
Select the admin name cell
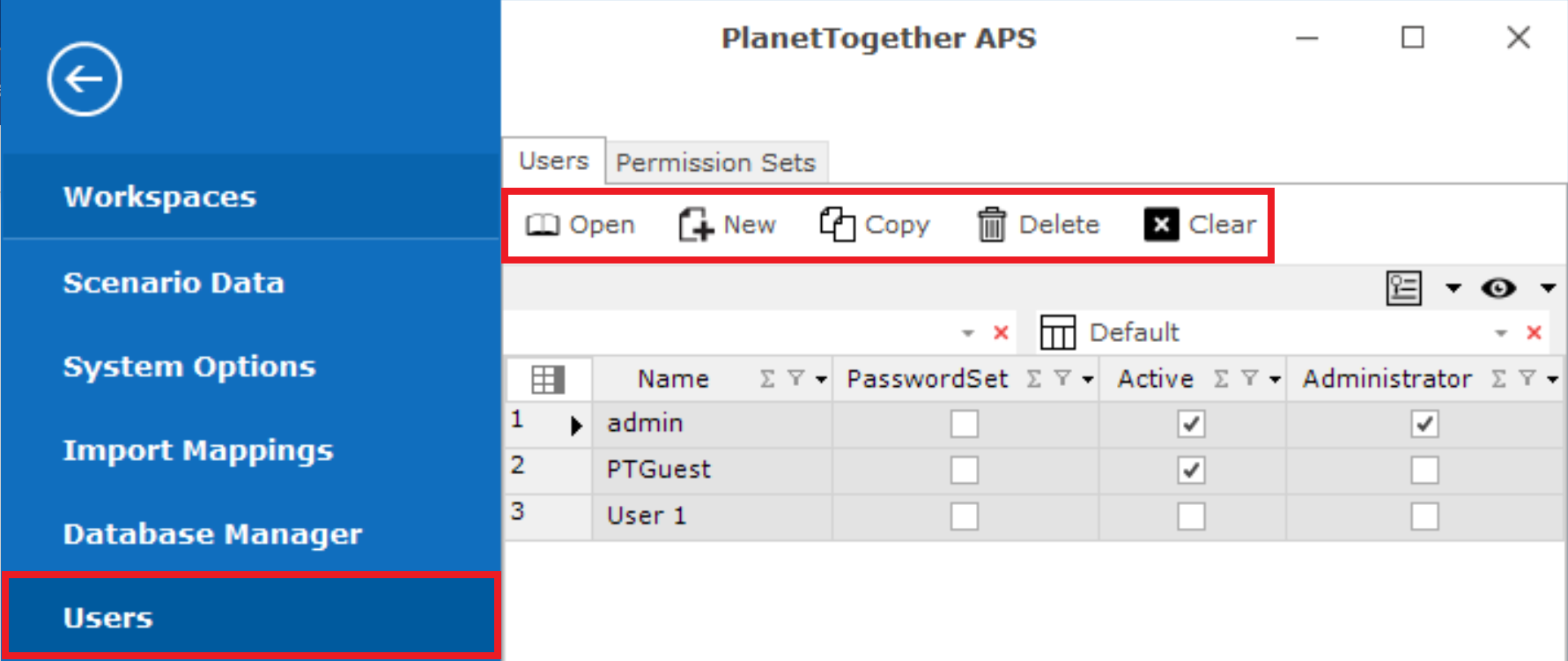(x=713, y=424)
